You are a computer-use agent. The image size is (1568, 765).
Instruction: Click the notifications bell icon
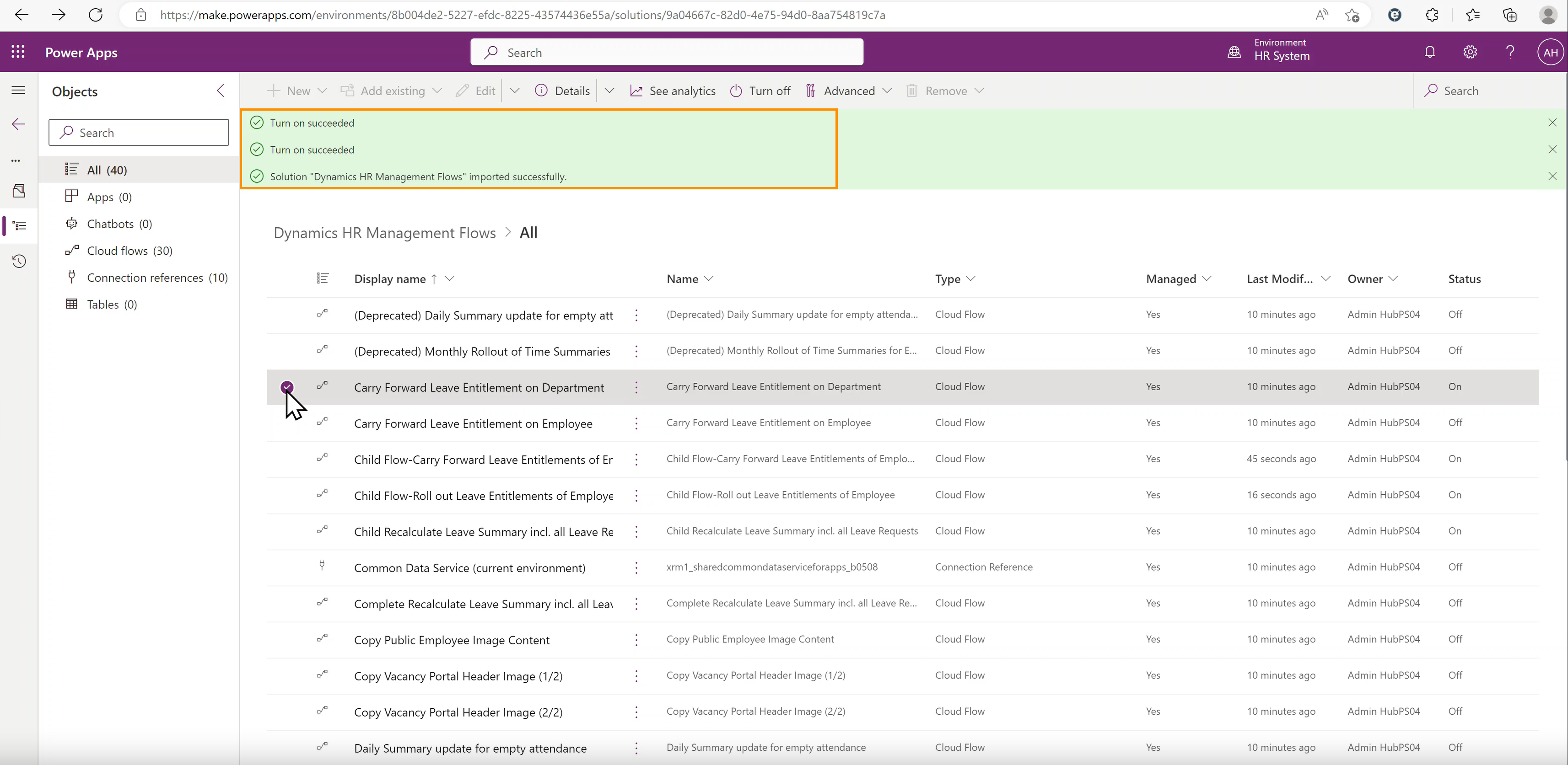tap(1430, 52)
